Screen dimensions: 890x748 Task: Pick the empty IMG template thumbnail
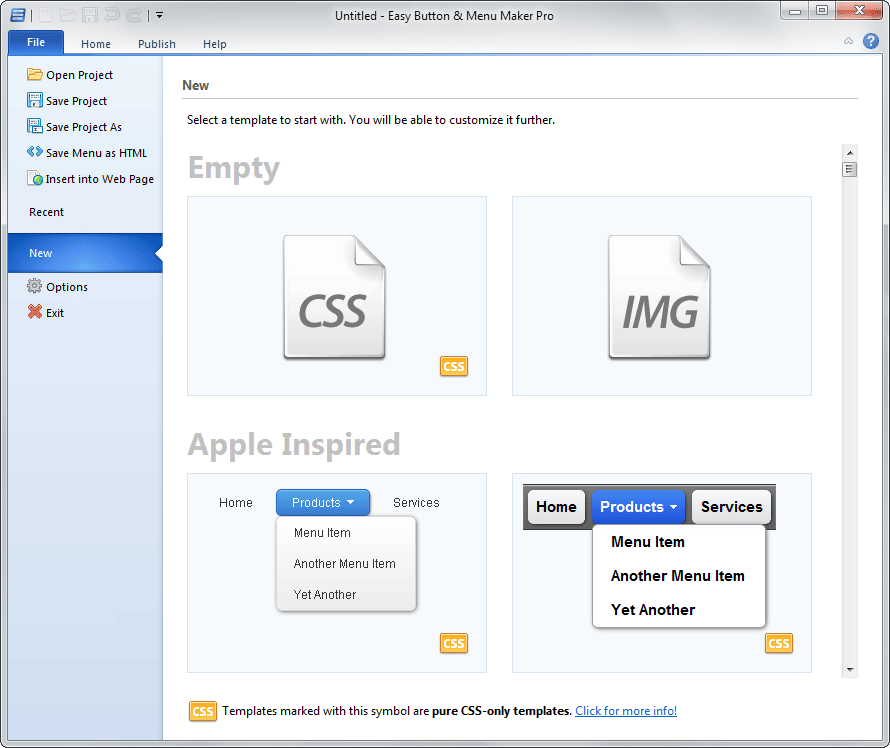pos(661,296)
